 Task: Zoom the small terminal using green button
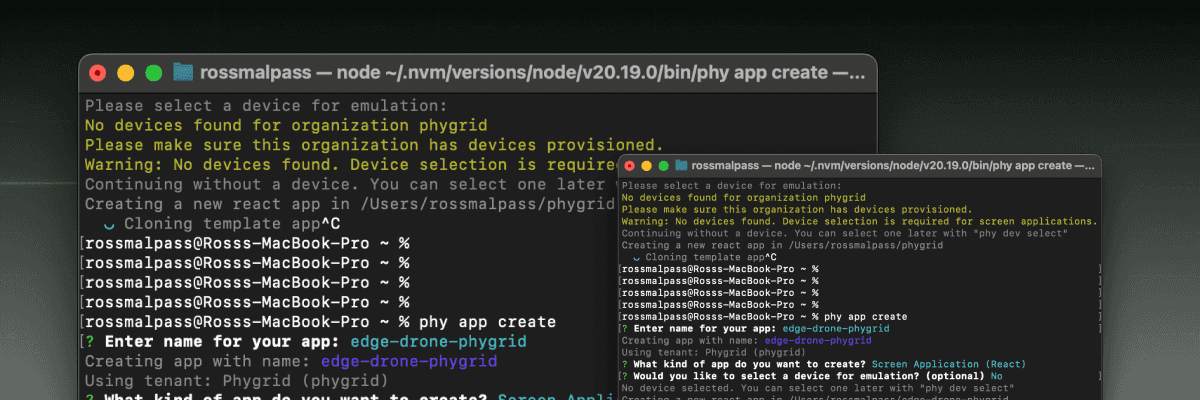pyautogui.click(x=662, y=165)
